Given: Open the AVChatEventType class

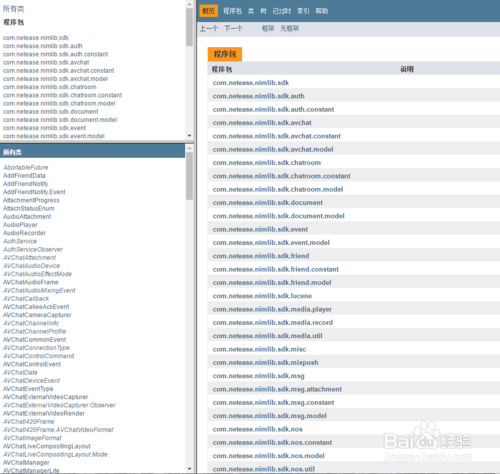Looking at the screenshot, I should point(28,389).
